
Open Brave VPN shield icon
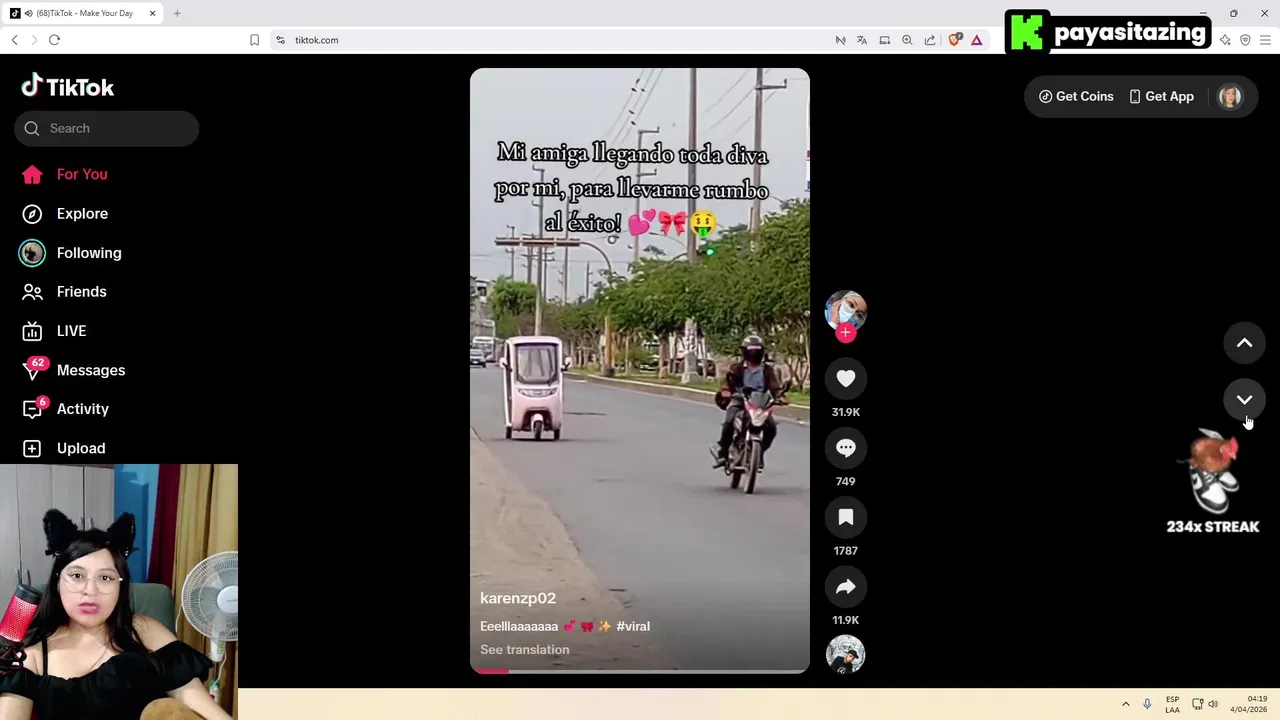click(1245, 40)
